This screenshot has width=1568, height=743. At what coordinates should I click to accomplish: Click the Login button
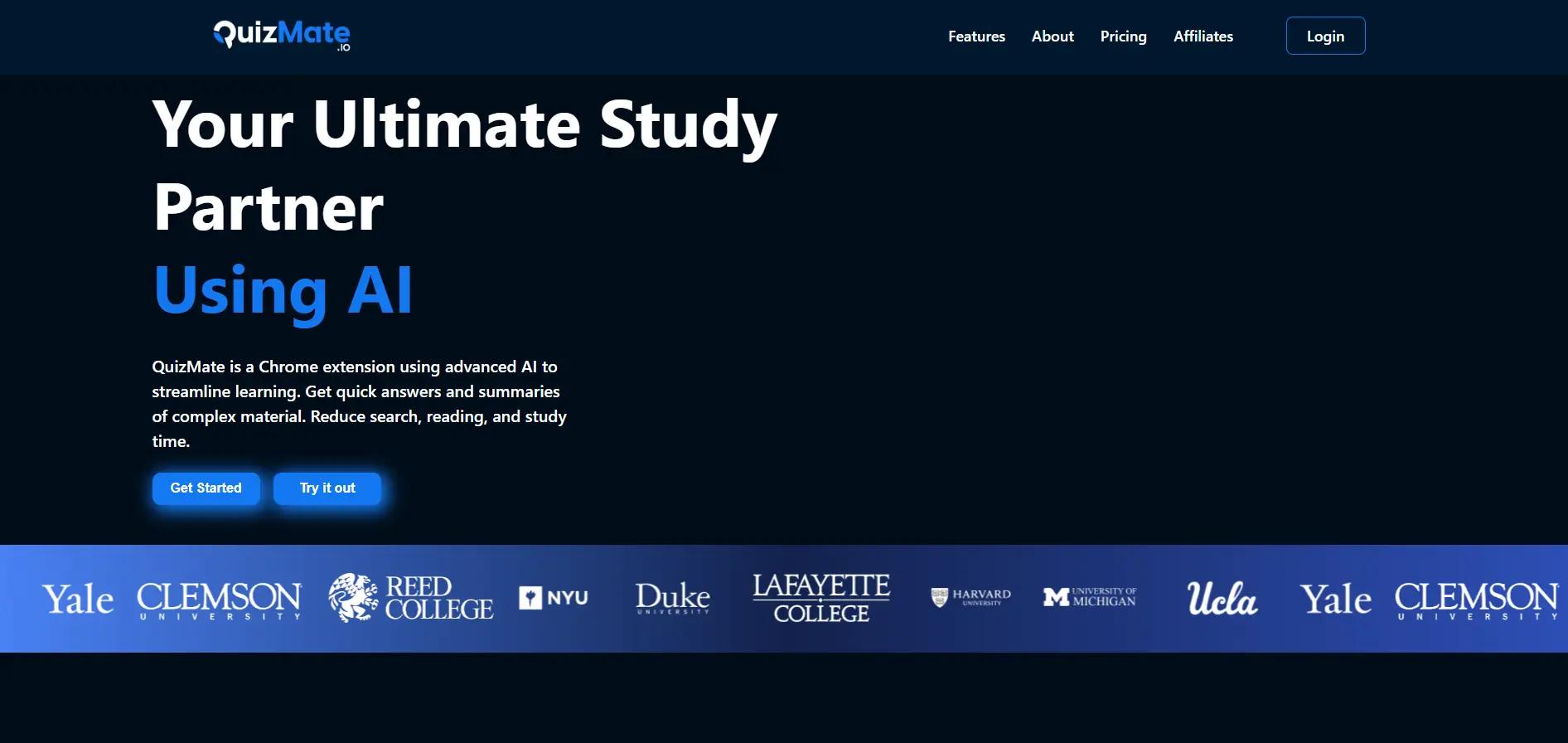(1325, 36)
